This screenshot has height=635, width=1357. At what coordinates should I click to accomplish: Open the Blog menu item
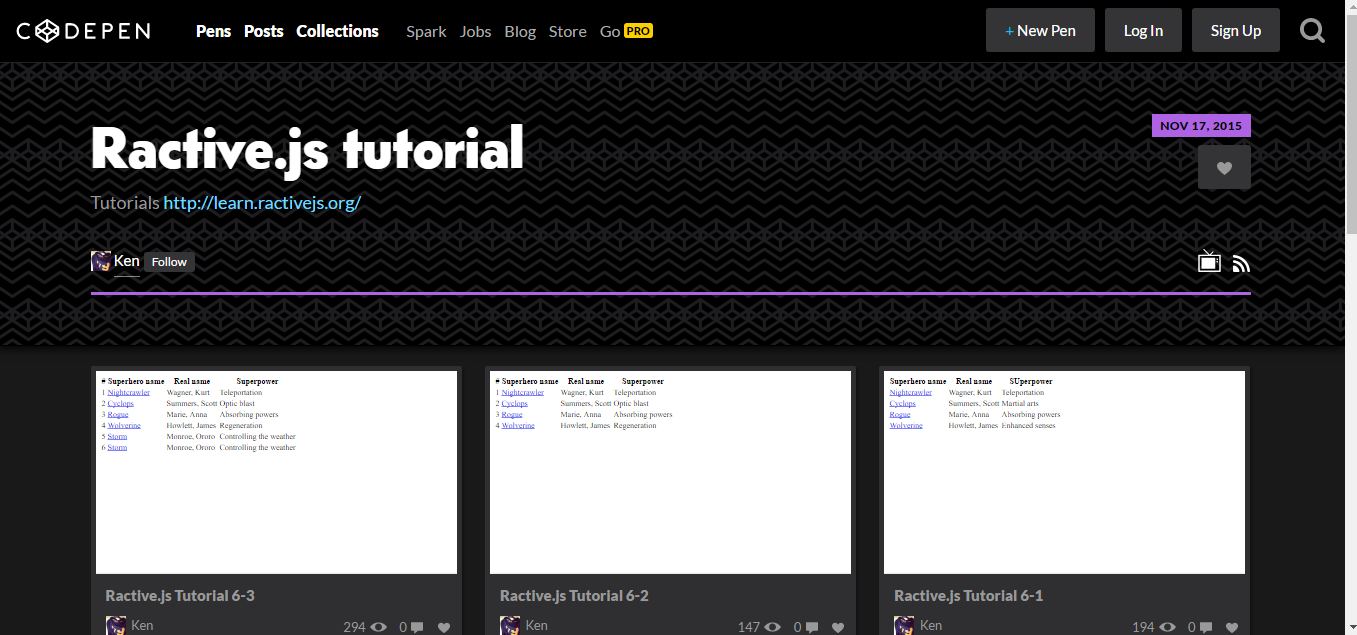coord(520,31)
